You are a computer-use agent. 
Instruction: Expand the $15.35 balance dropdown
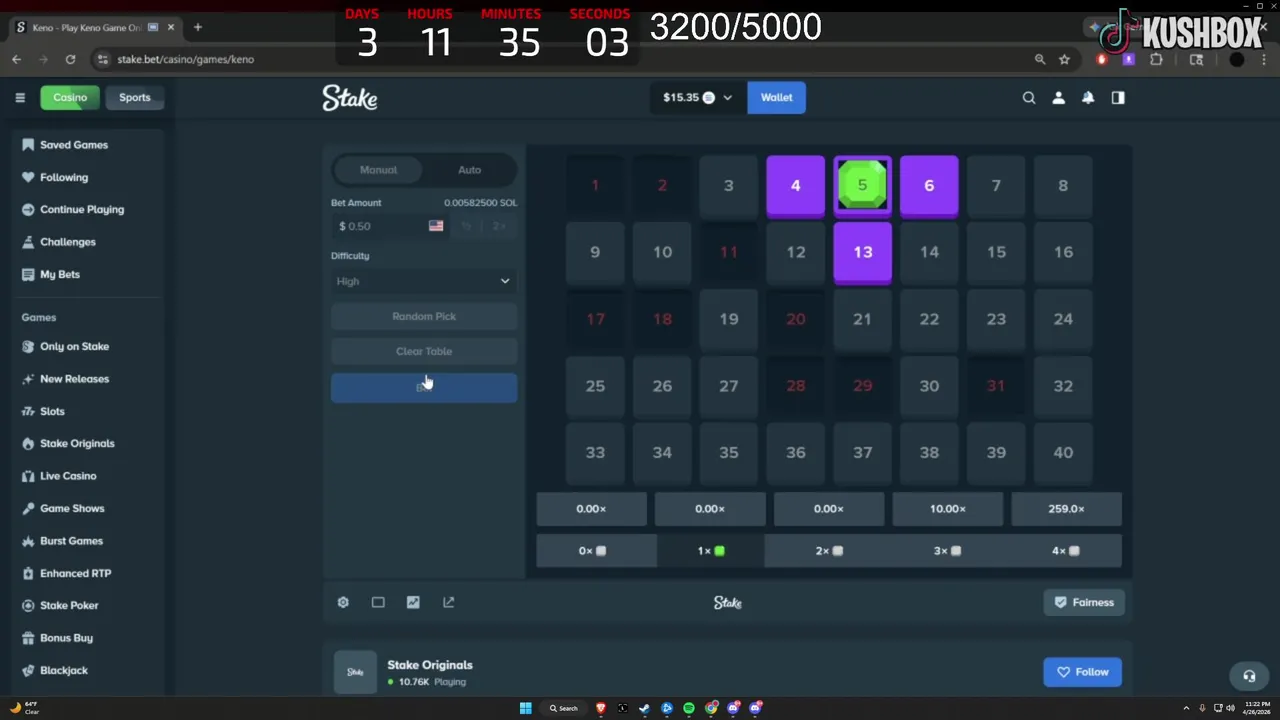coord(697,97)
